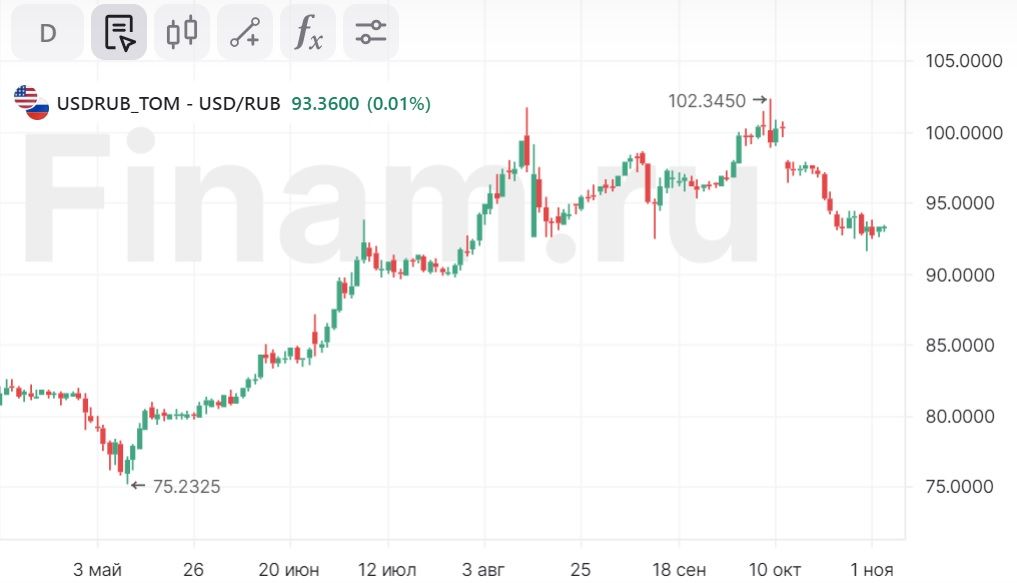Select the cursor notes tool
Image resolution: width=1017 pixels, height=583 pixels.
119,33
